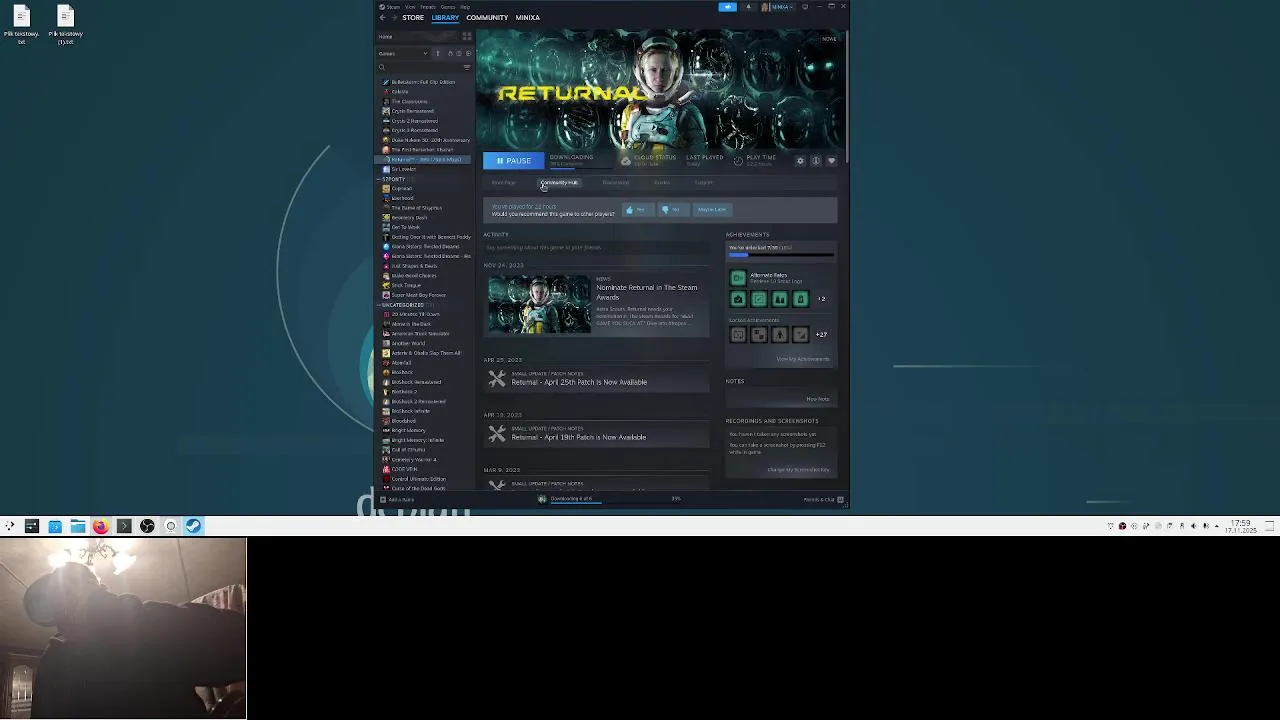Select Geometry Dash in library list
Image resolution: width=1280 pixels, height=720 pixels.
click(409, 218)
